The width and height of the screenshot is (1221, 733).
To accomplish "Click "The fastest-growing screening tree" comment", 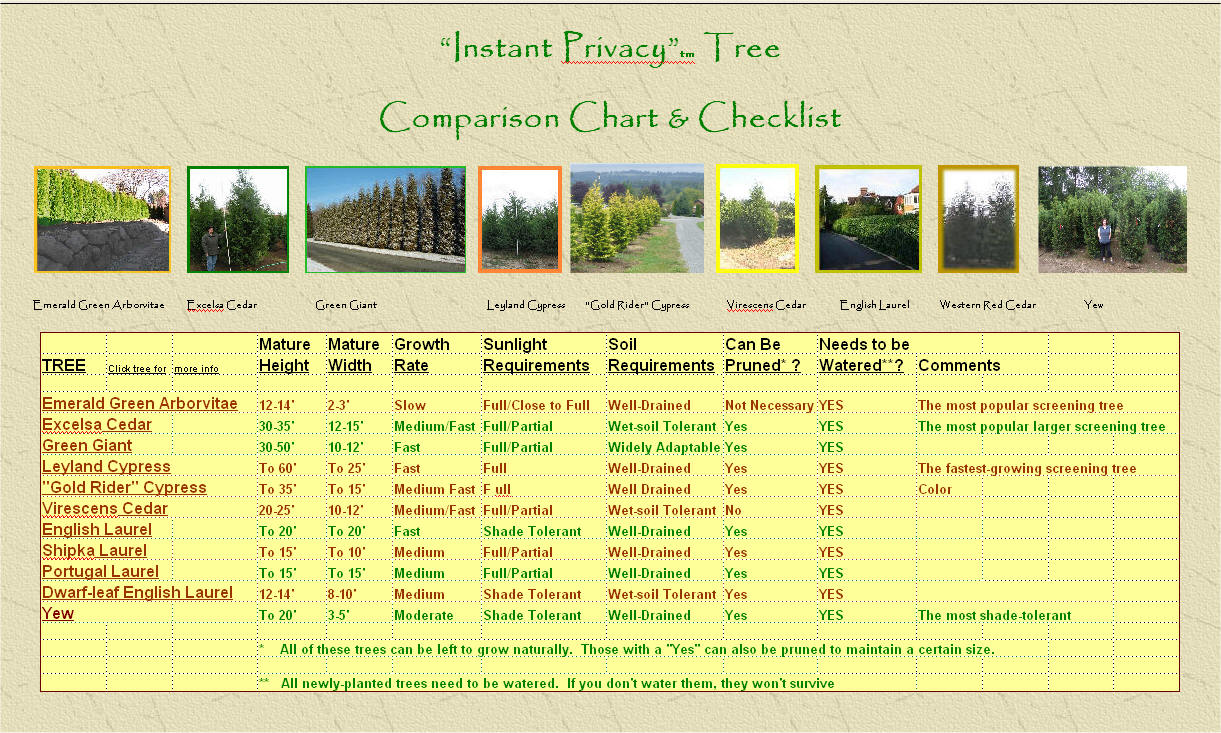I will (x=1027, y=469).
